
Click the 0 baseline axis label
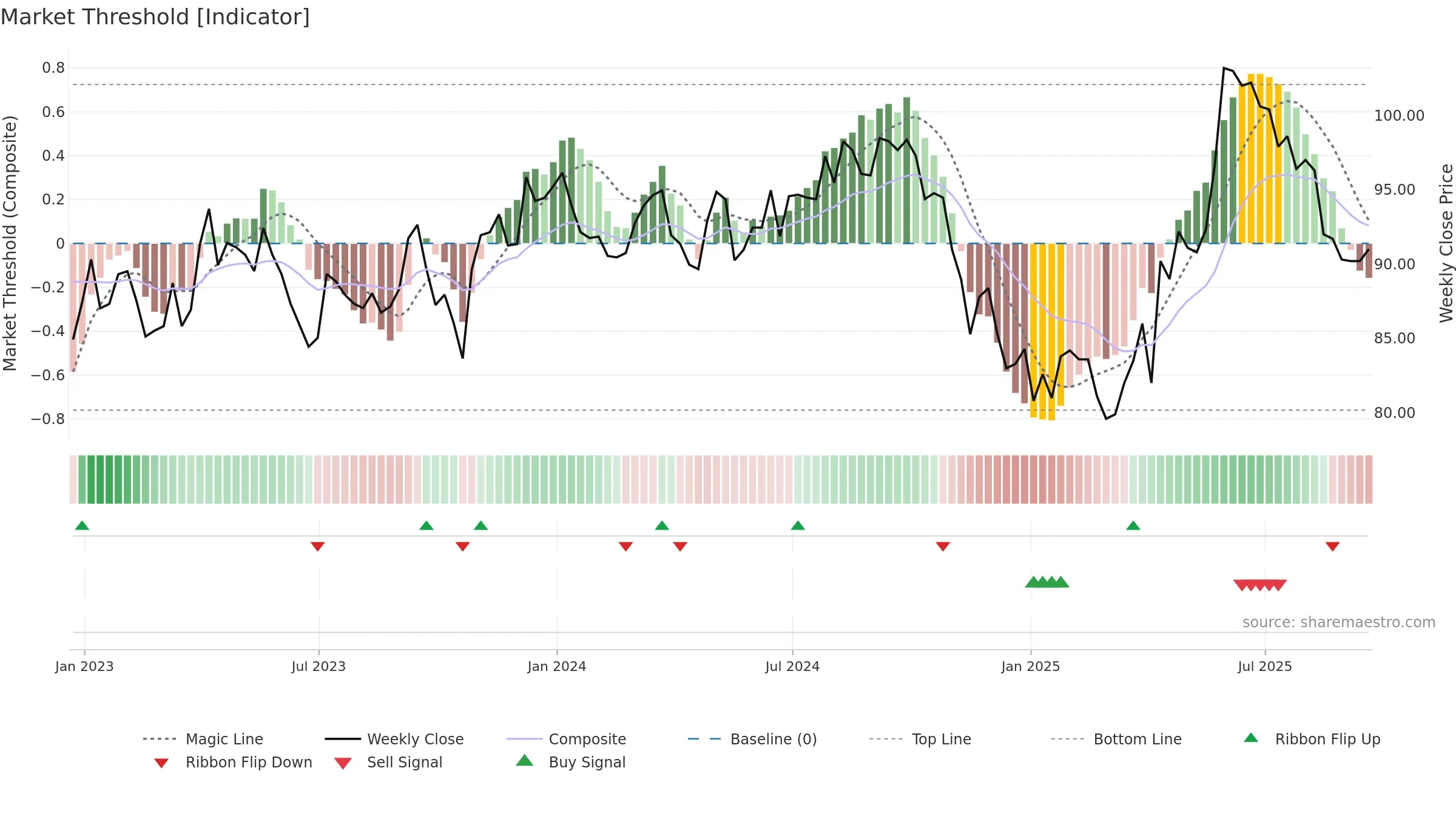60,244
